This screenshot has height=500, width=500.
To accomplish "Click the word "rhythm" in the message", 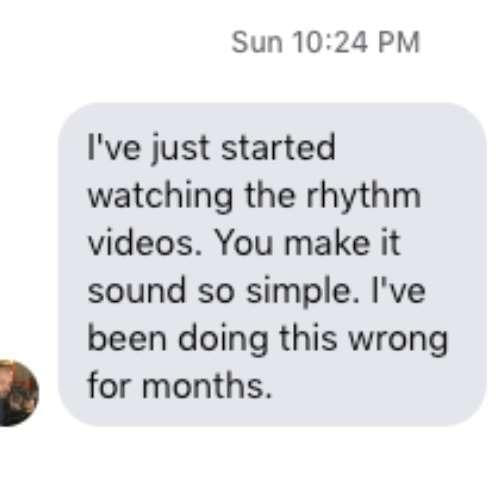I will point(364,198).
